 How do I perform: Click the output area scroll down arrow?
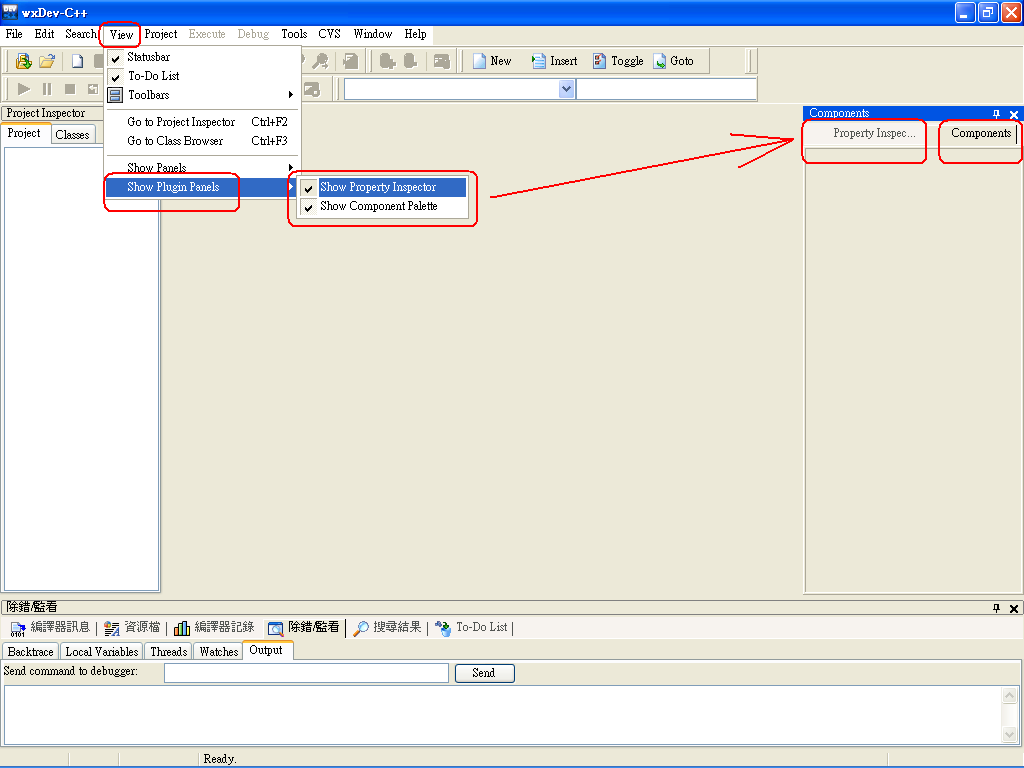[1009, 735]
